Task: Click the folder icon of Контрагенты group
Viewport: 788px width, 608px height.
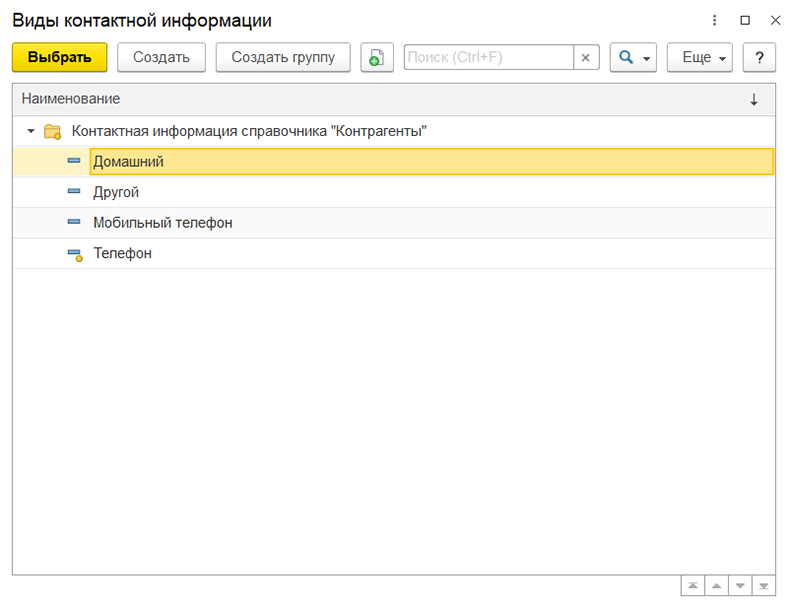Action: point(52,132)
